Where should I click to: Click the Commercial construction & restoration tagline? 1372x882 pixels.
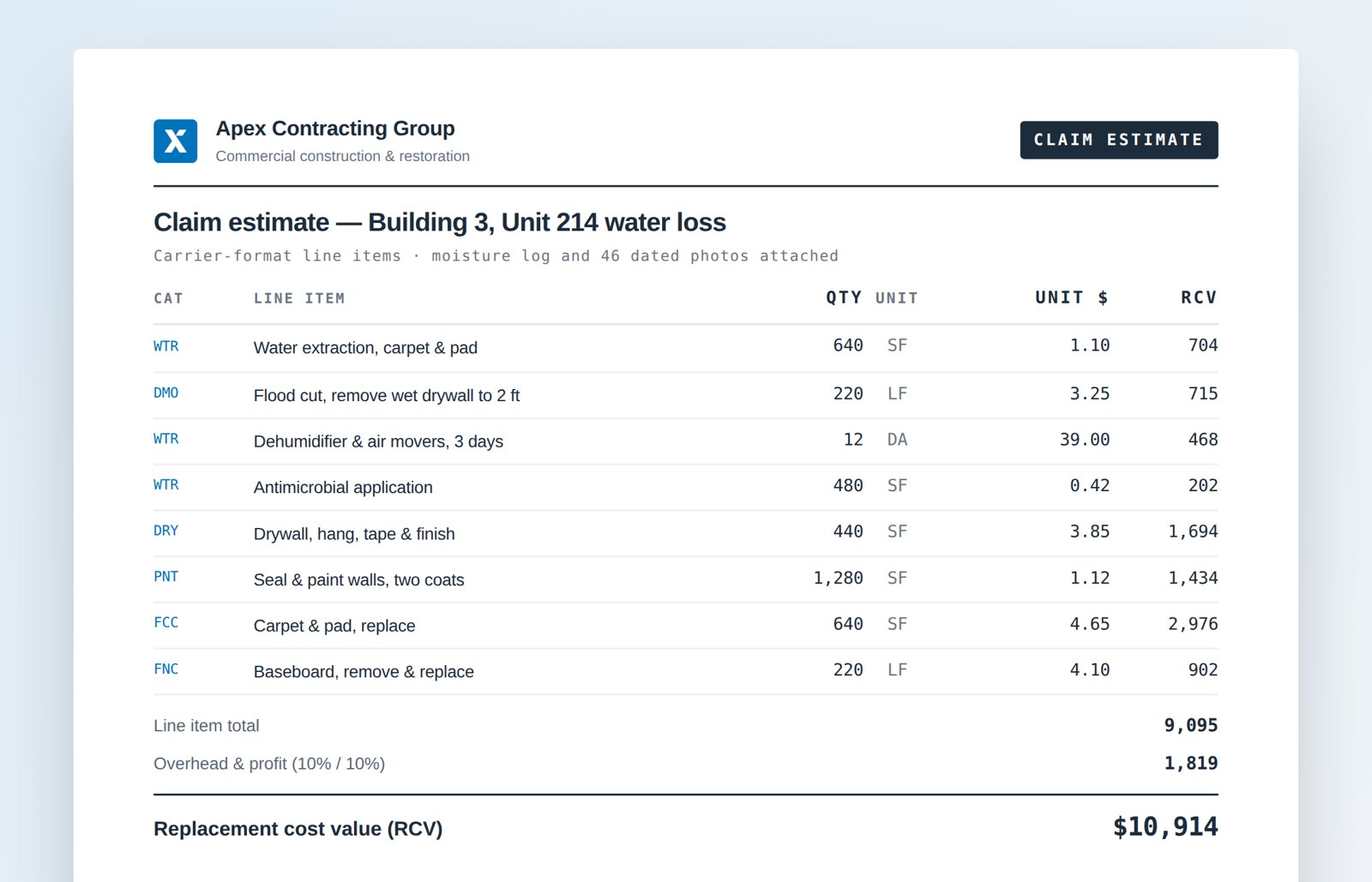tap(342, 156)
